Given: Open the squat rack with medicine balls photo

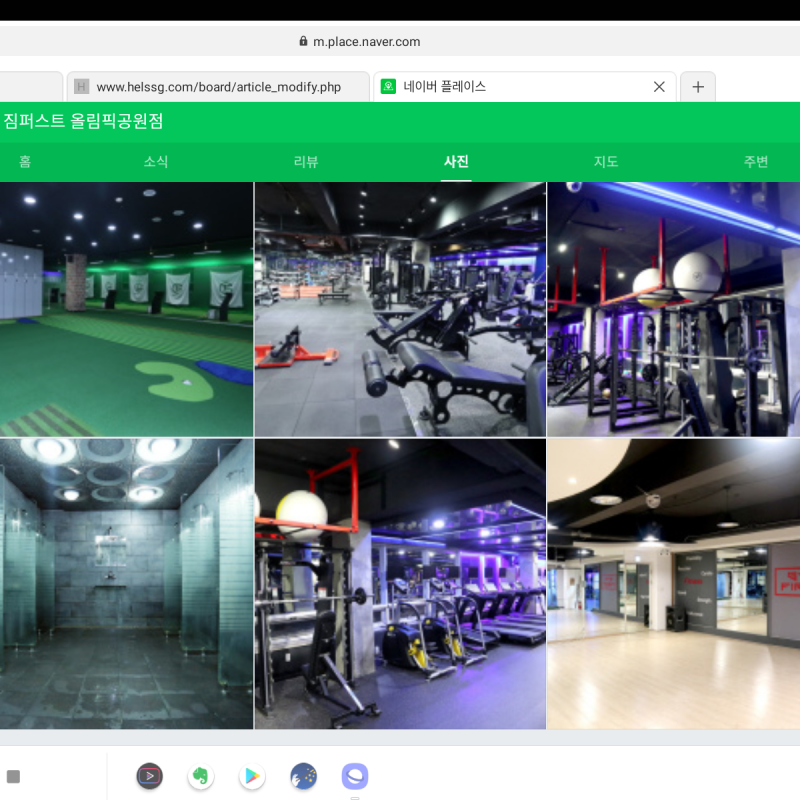Looking at the screenshot, I should click(x=673, y=309).
